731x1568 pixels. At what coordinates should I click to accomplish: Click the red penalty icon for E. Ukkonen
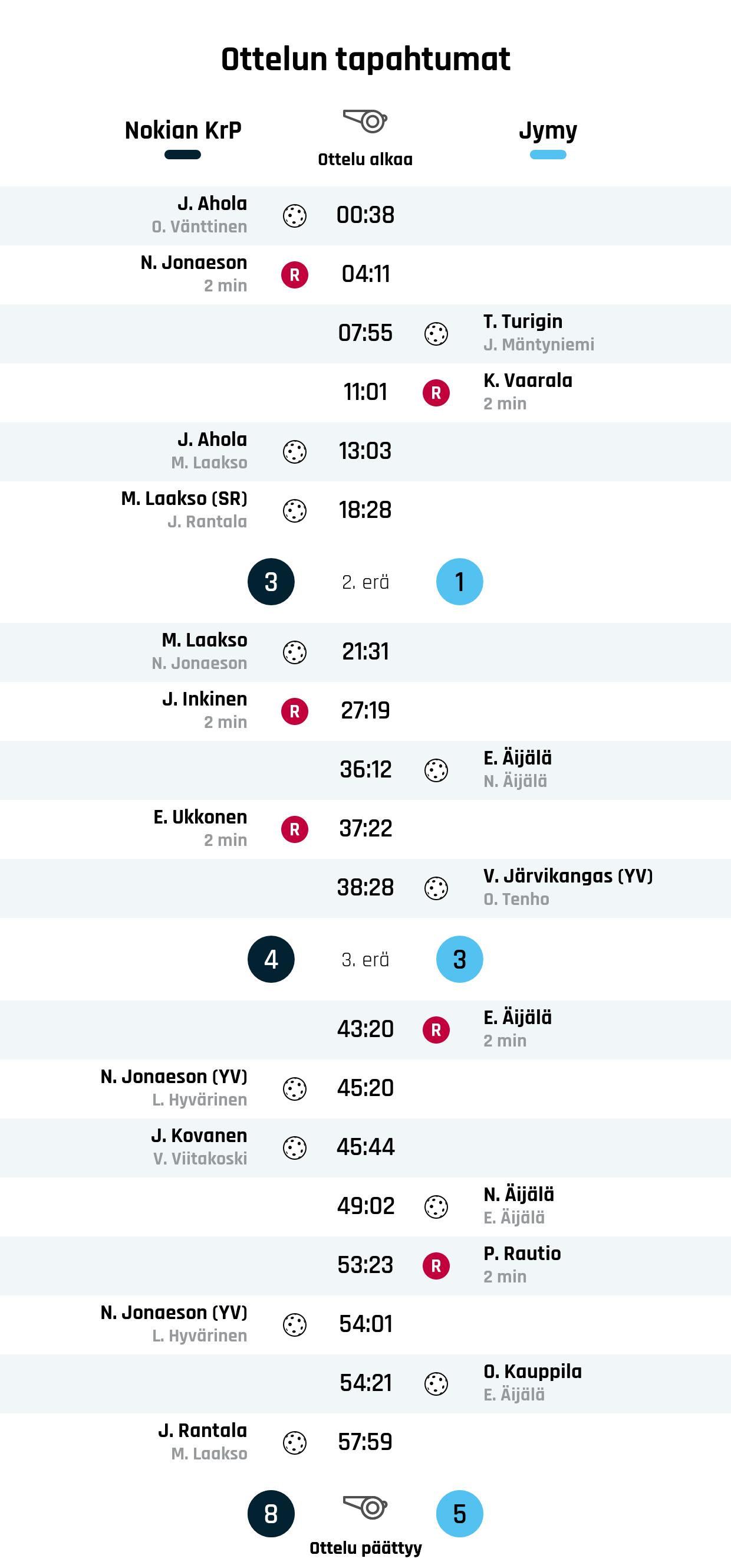294,829
